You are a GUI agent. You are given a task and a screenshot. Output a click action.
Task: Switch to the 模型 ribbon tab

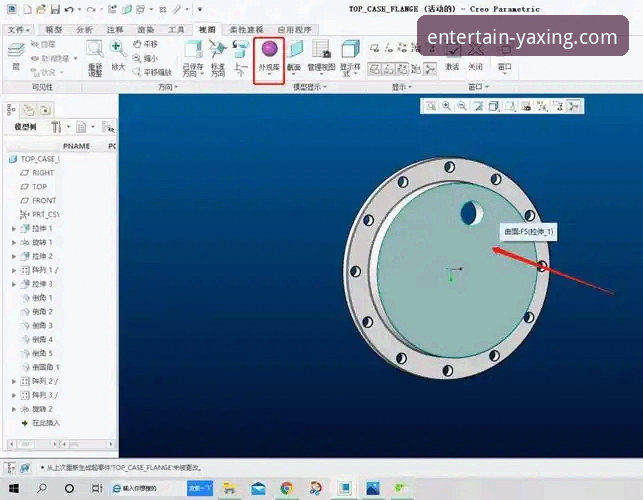tap(54, 30)
